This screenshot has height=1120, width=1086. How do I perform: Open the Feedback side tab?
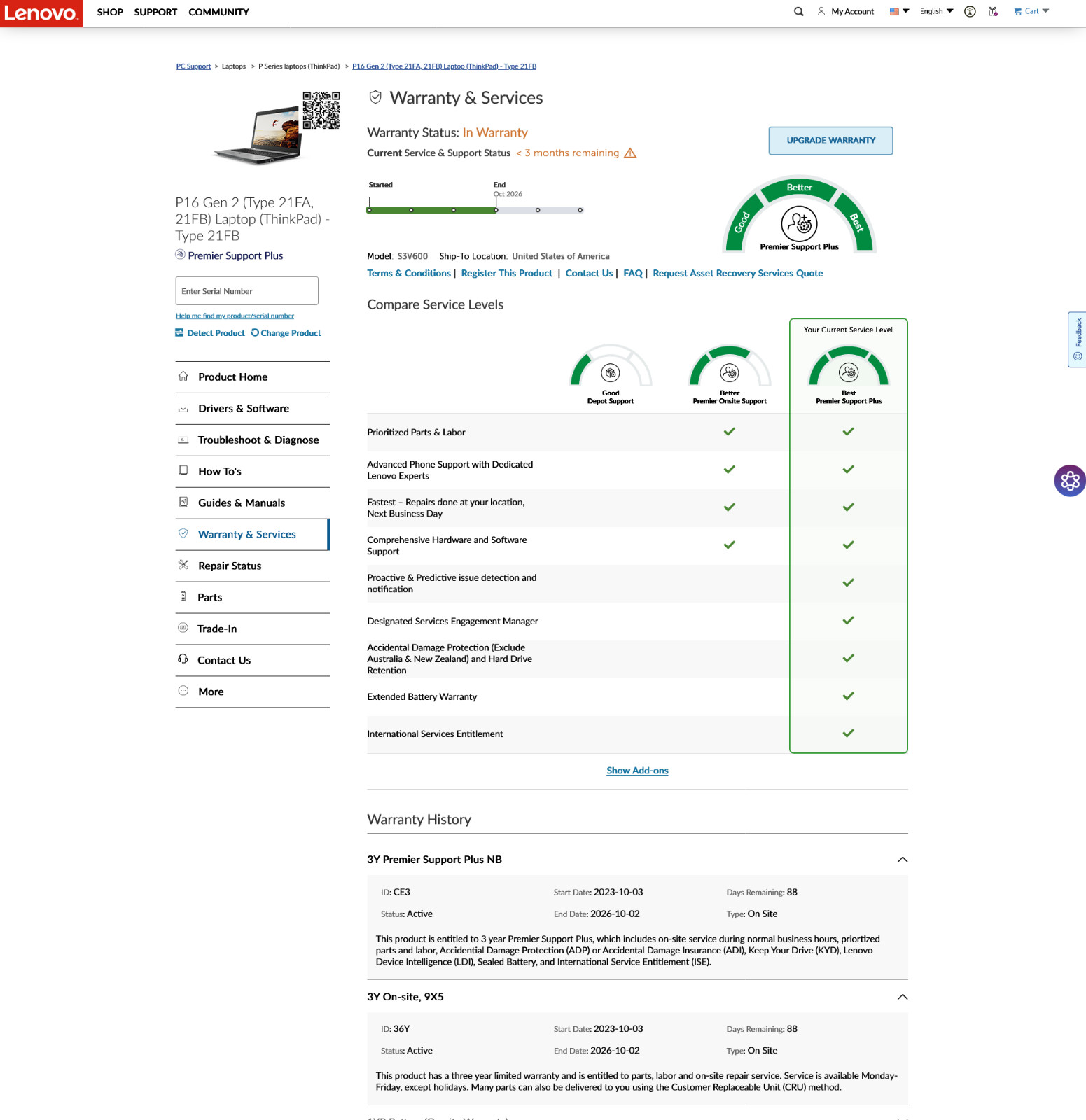[1077, 339]
